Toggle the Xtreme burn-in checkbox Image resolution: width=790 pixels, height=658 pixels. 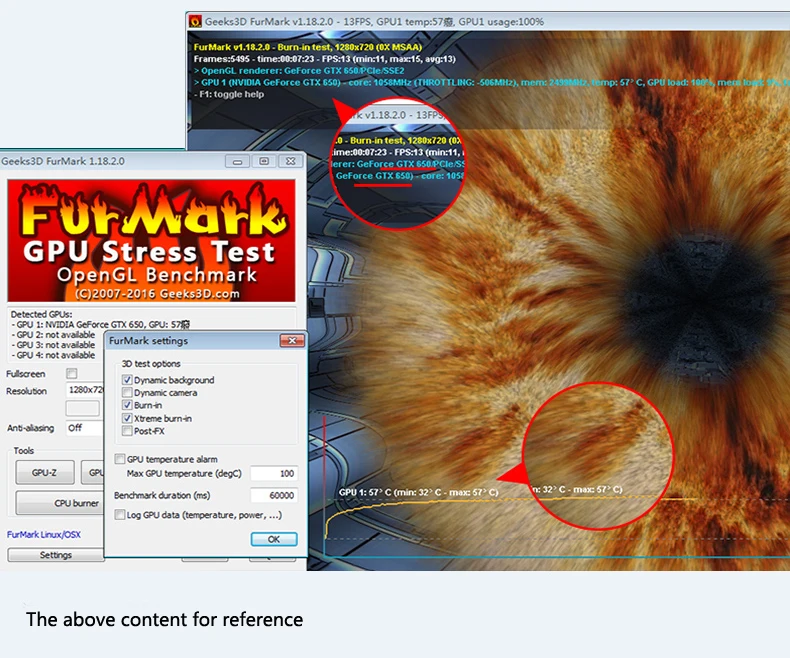(127, 418)
